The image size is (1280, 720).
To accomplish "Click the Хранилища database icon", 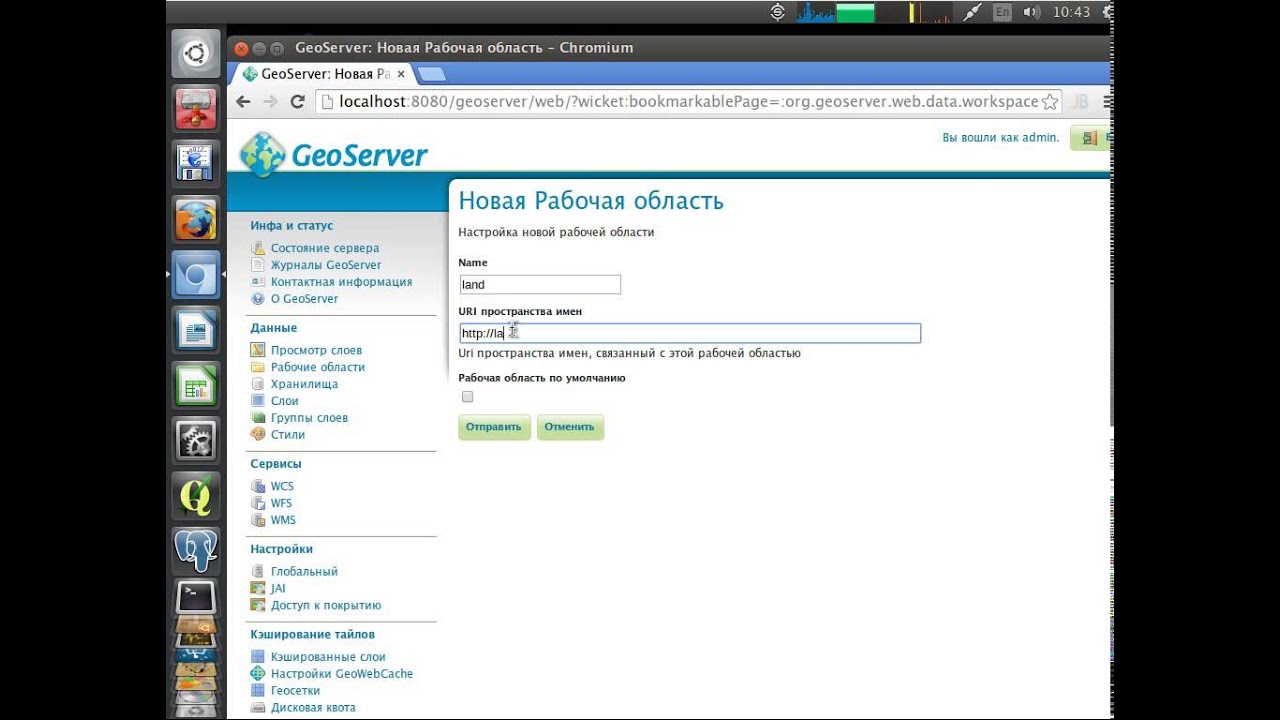I will (x=258, y=384).
